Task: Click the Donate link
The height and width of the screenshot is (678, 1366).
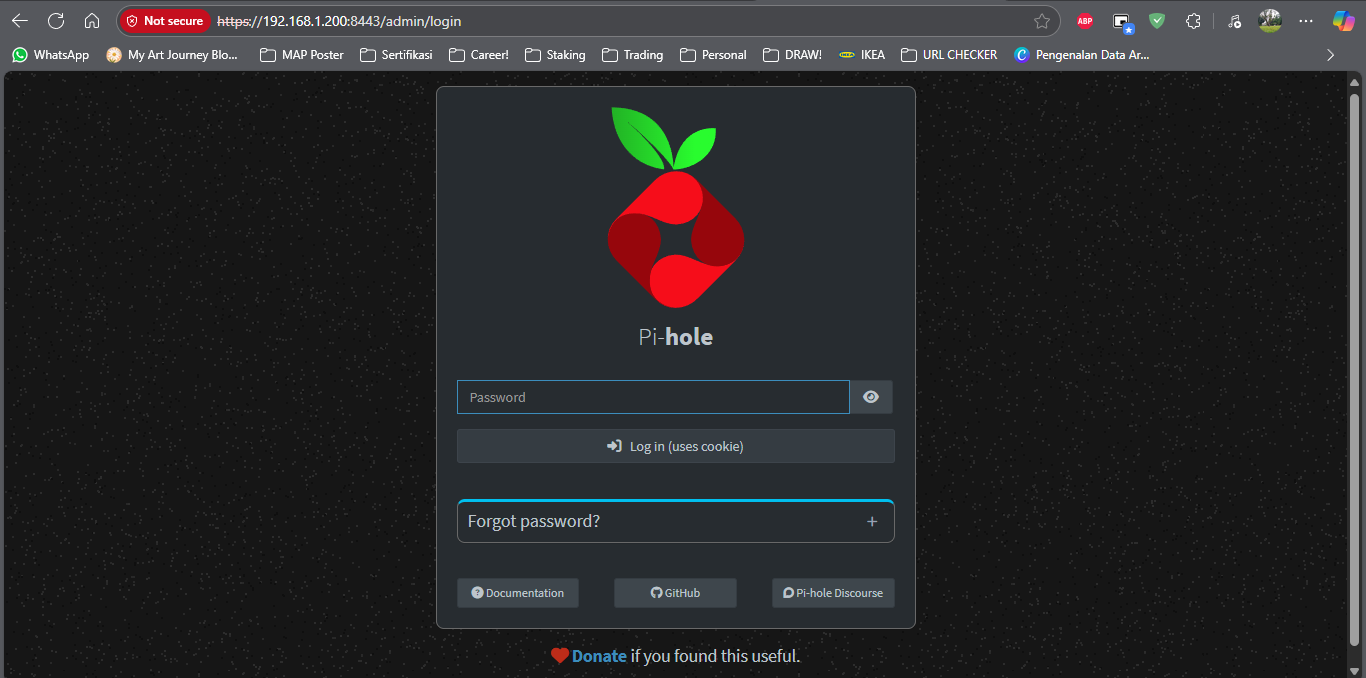Action: [x=599, y=656]
